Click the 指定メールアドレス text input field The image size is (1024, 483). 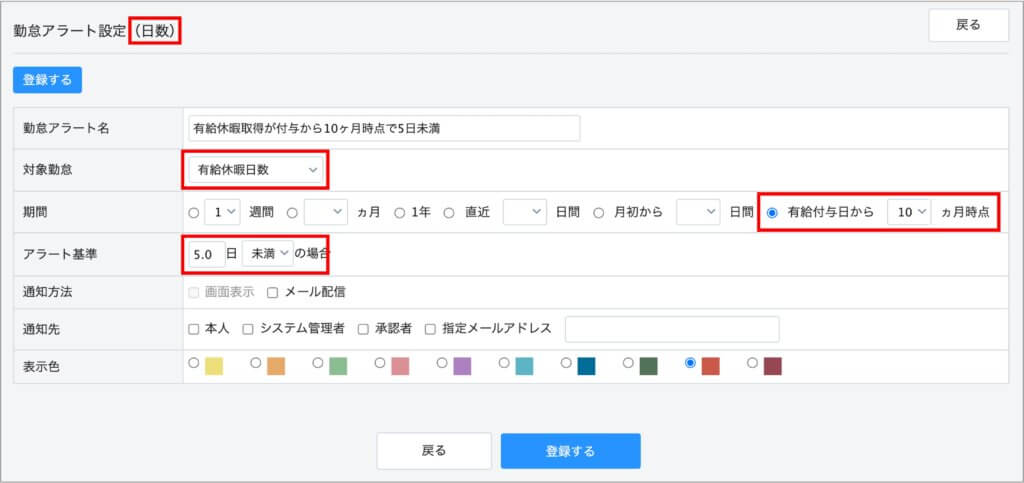pos(671,329)
